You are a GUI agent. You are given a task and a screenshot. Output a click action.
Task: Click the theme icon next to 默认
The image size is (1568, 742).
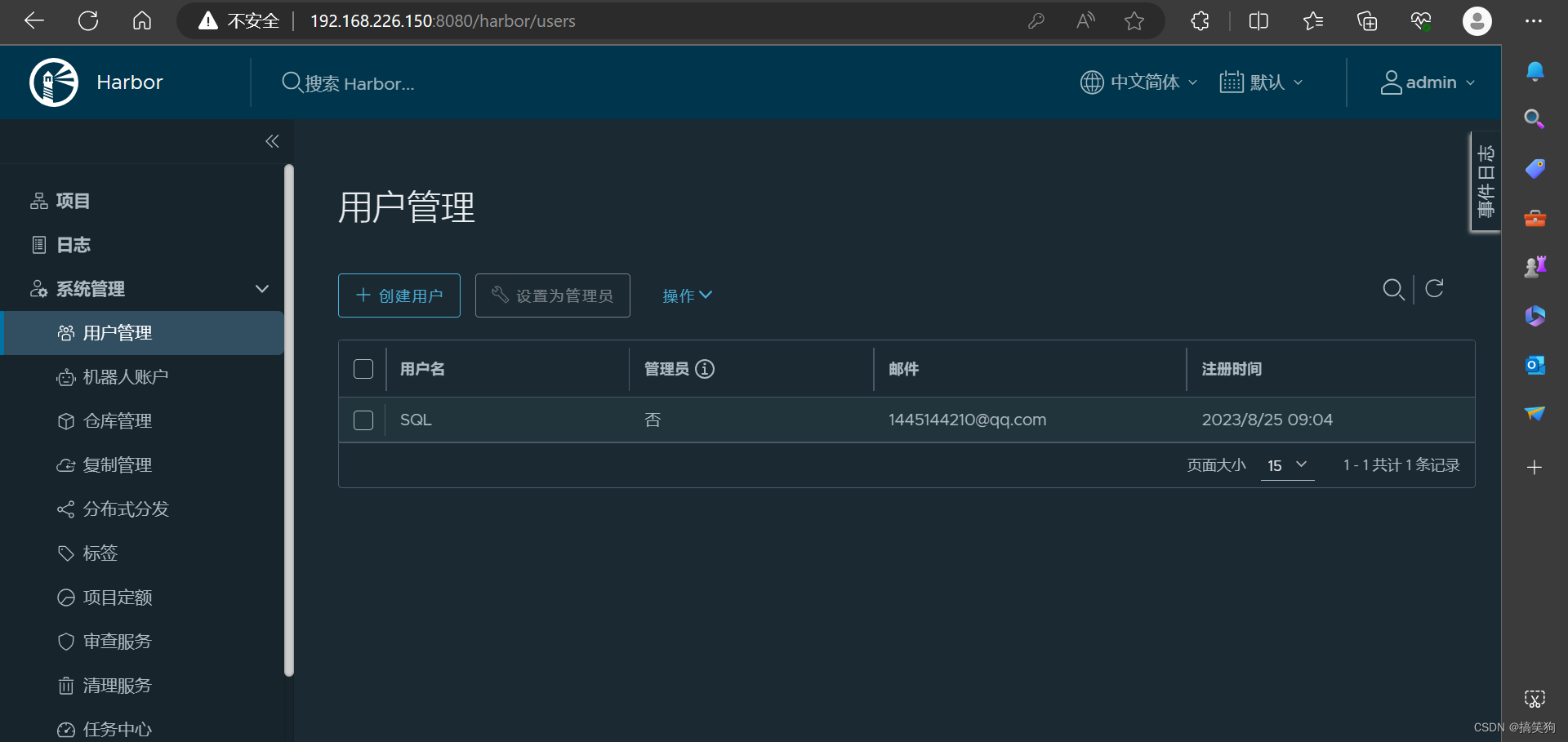(x=1233, y=82)
